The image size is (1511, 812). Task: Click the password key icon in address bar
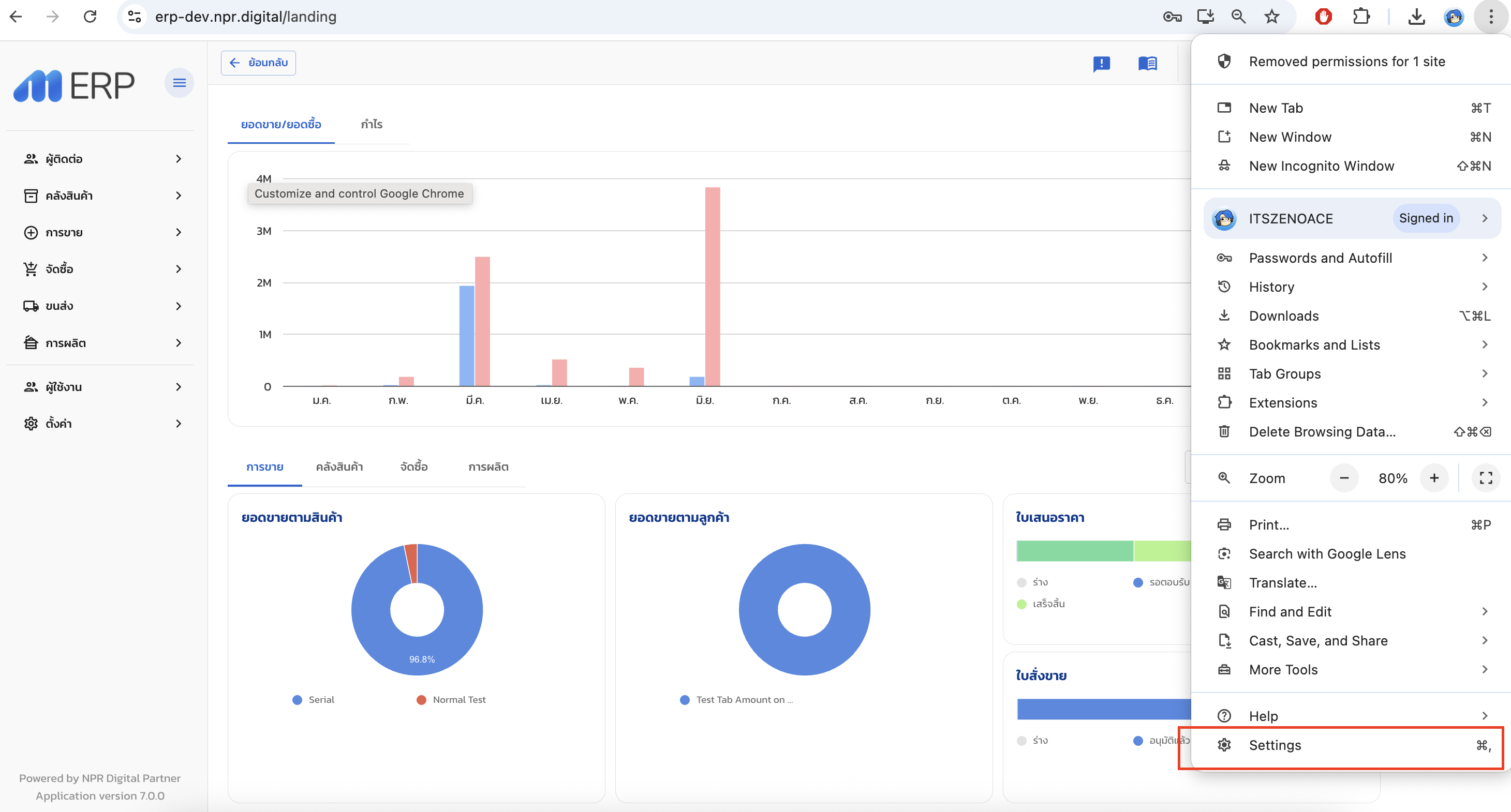point(1172,17)
